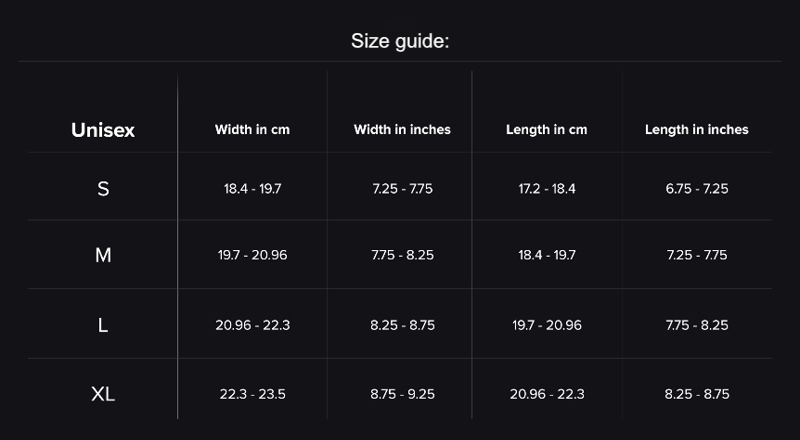Select the Unisex header cell
The image size is (800, 440).
103,130
